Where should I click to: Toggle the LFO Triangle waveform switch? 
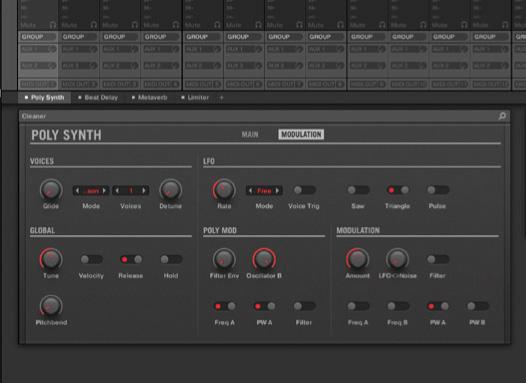coord(398,190)
